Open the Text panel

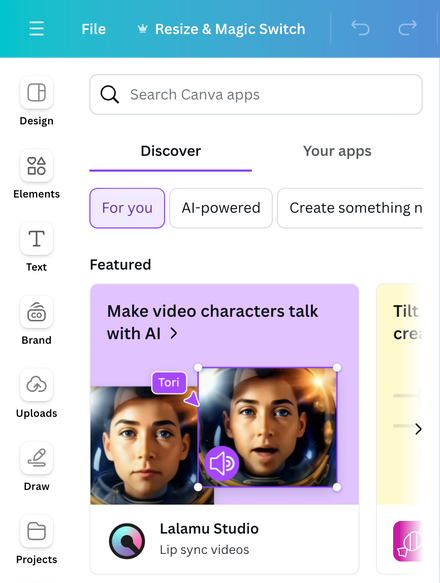coord(36,247)
